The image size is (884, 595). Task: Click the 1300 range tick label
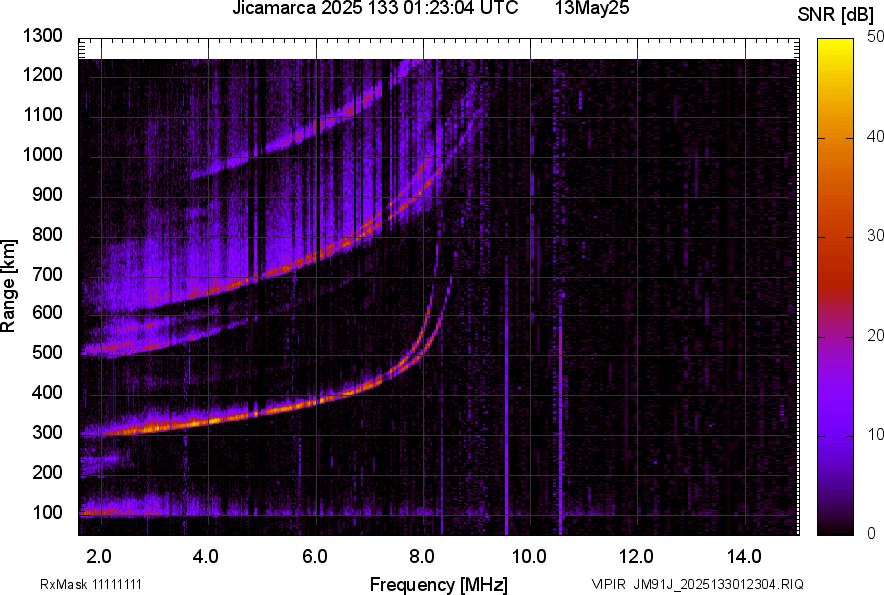42,36
